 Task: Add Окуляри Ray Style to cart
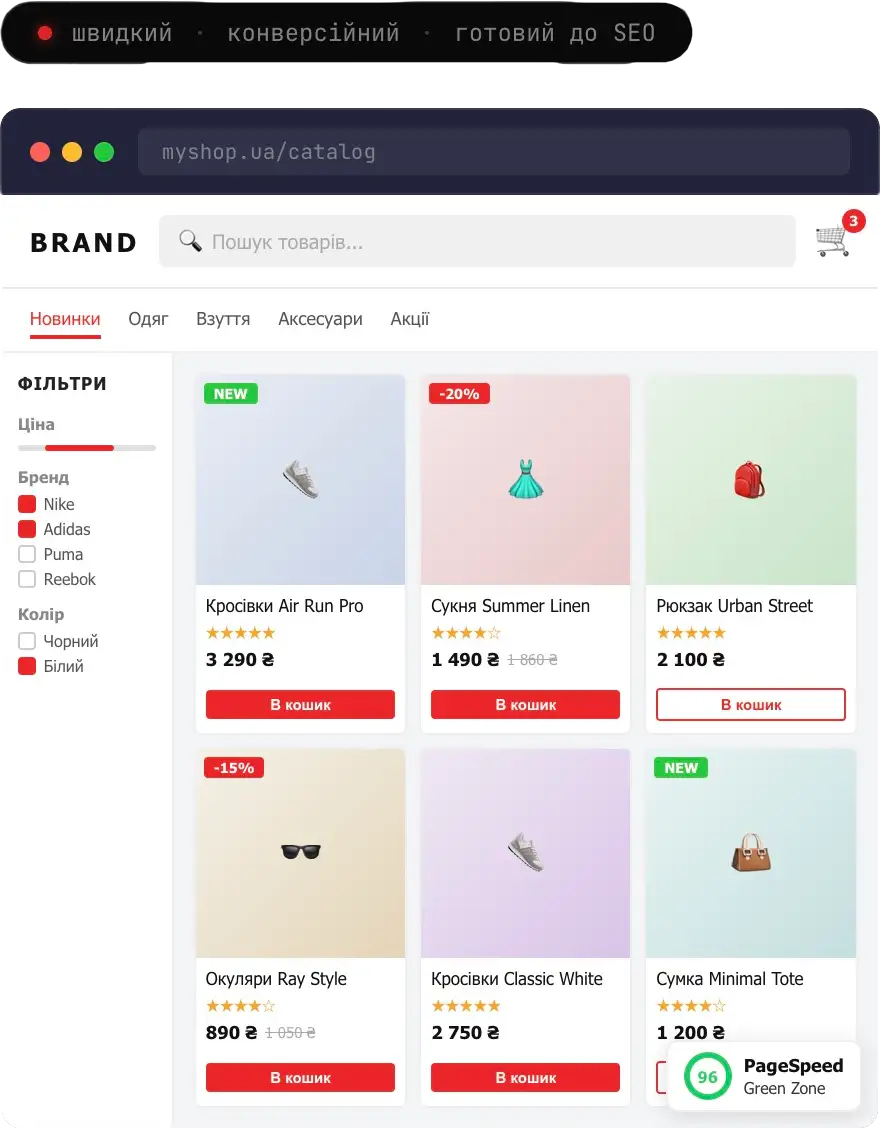click(x=300, y=1077)
